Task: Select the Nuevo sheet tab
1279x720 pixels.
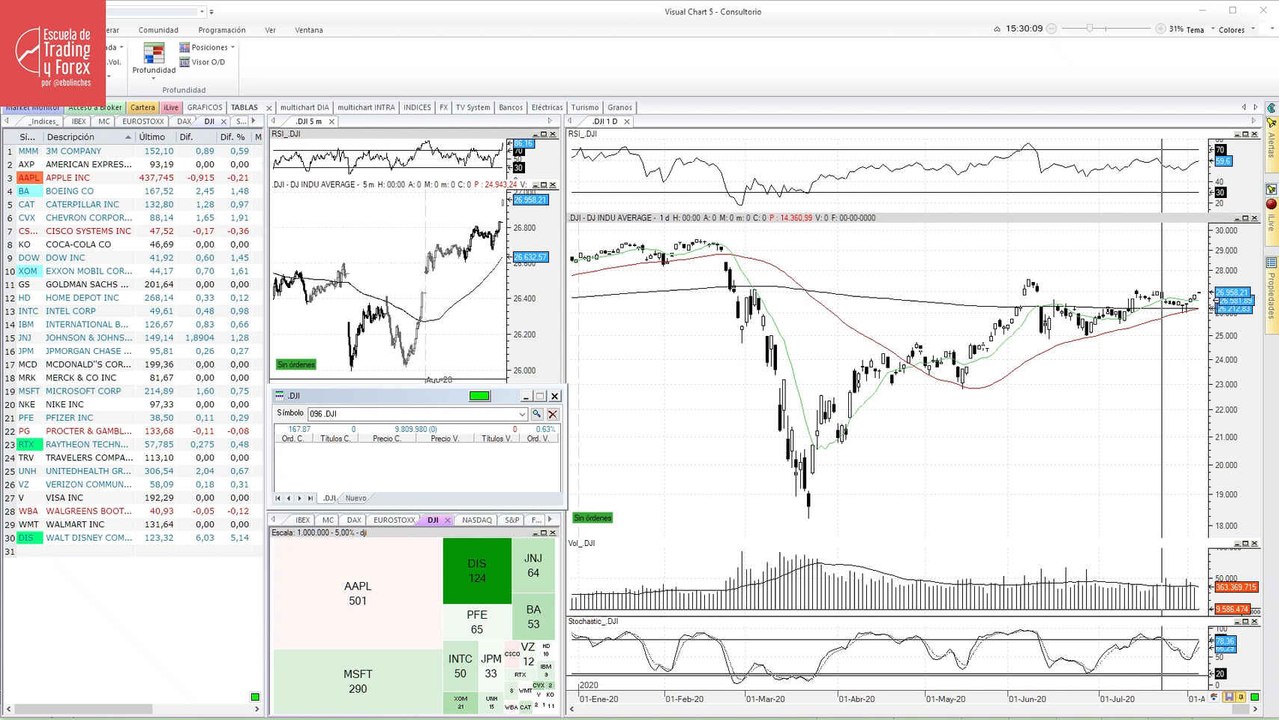Action: click(356, 497)
